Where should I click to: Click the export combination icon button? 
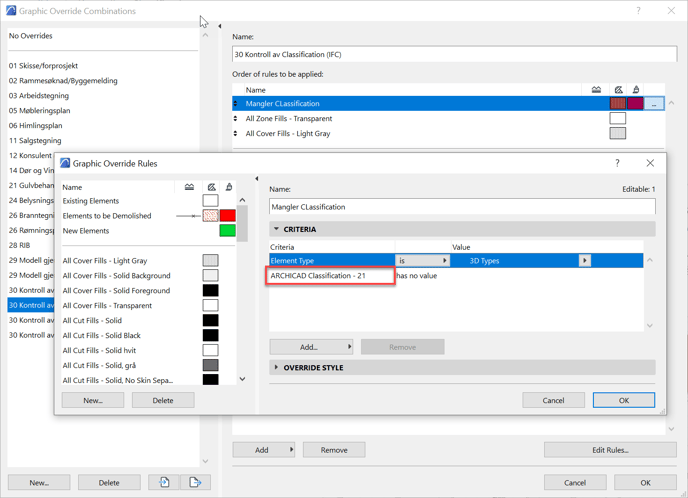(x=195, y=482)
